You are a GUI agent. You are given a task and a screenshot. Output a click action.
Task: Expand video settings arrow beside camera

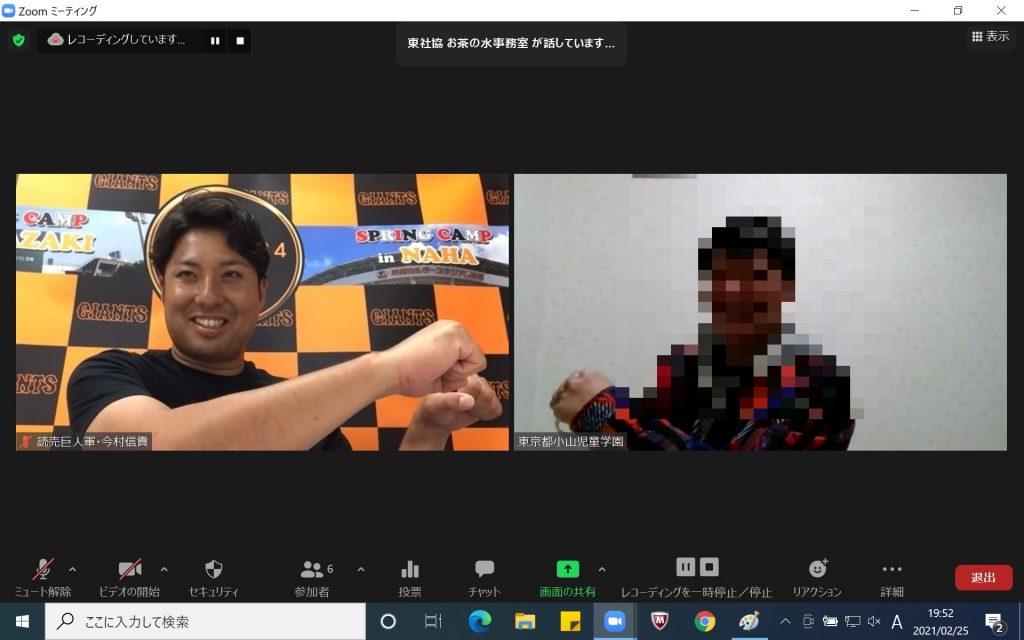[x=164, y=569]
